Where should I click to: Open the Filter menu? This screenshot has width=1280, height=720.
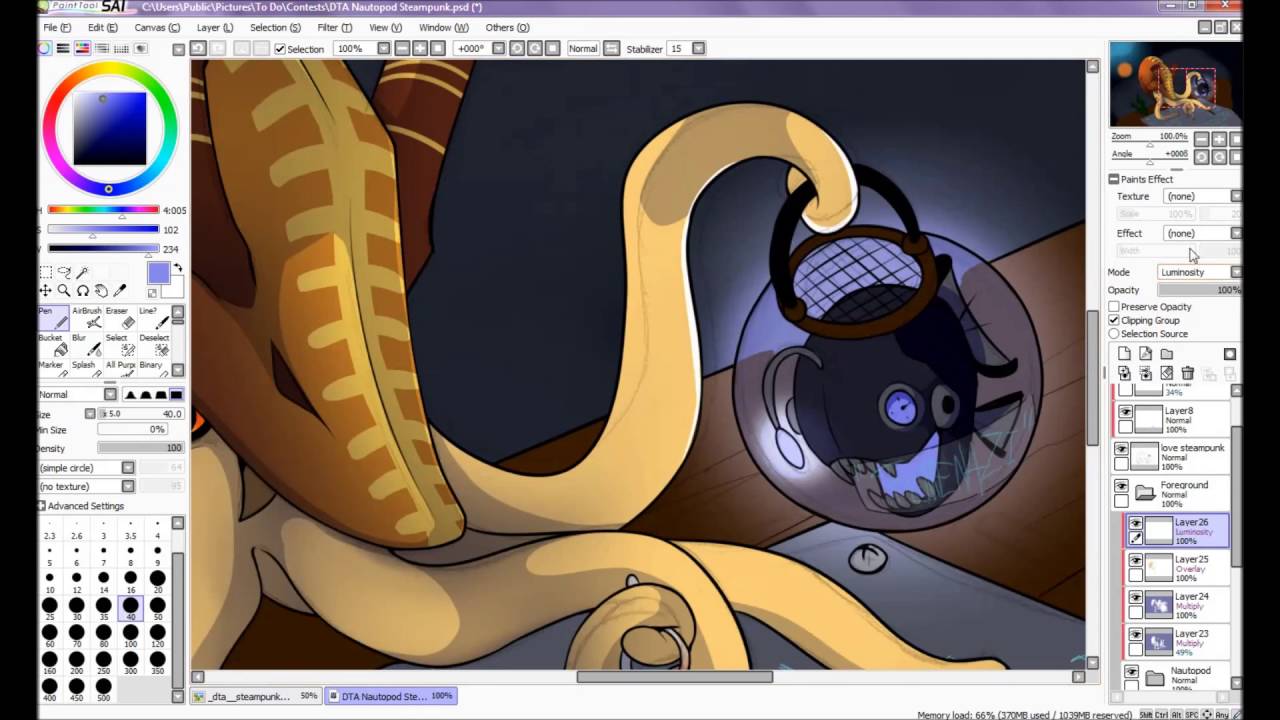(334, 28)
